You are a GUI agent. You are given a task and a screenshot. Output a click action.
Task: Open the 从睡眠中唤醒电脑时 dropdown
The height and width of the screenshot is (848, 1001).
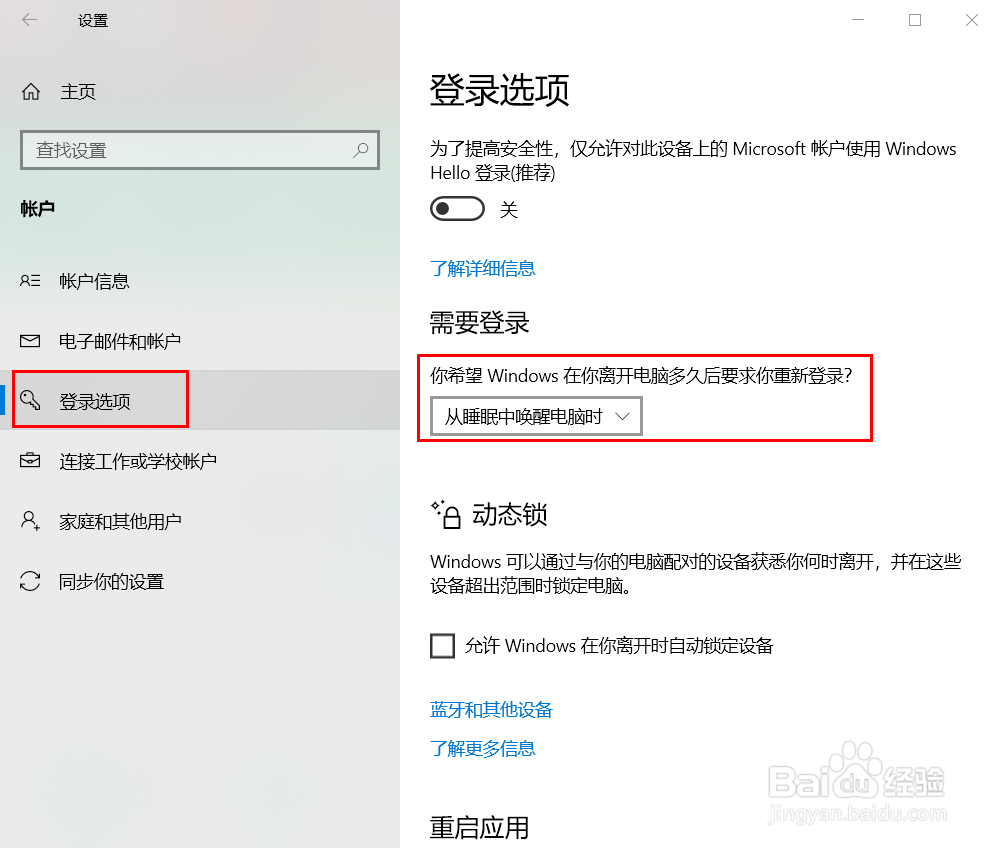point(536,416)
